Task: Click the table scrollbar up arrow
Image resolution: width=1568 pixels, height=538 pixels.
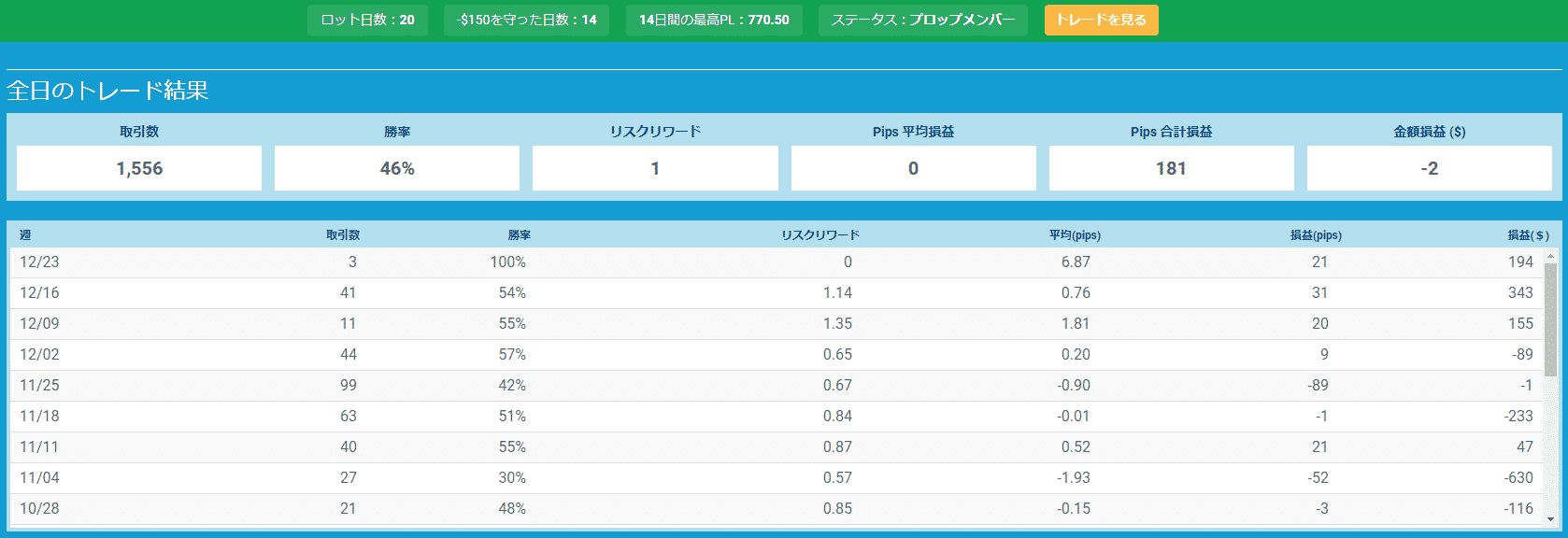Action: pyautogui.click(x=1550, y=255)
